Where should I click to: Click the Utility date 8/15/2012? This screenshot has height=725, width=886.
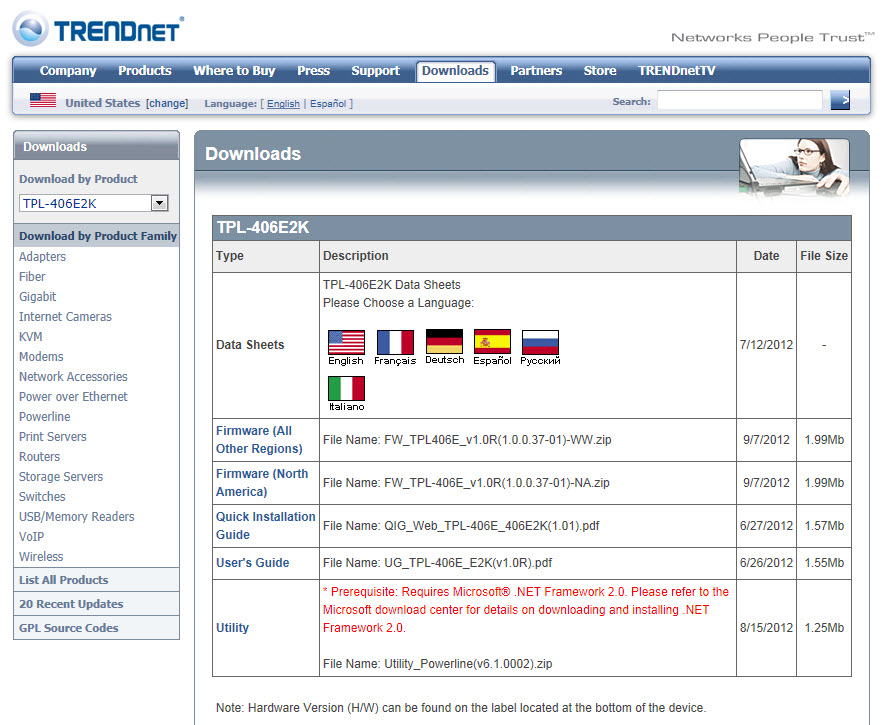point(766,628)
